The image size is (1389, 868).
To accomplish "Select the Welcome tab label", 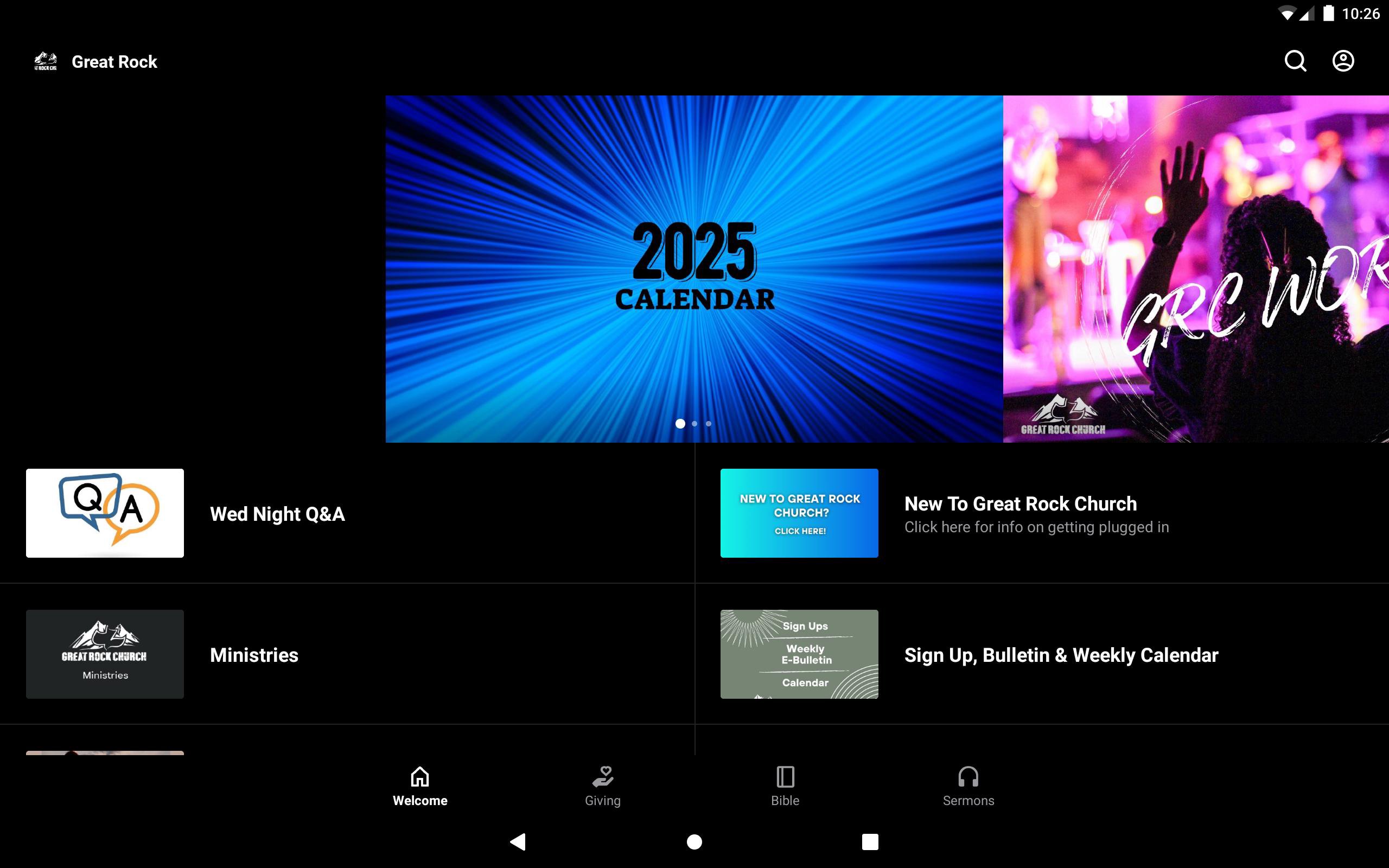I will click(419, 800).
